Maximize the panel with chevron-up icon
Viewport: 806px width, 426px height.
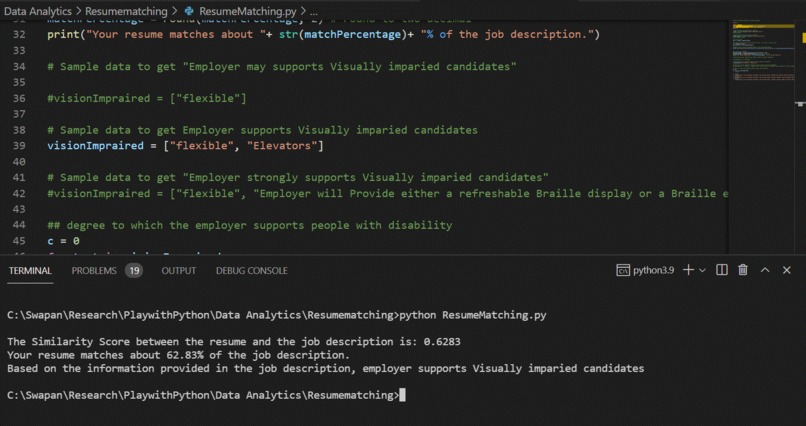[765, 270]
